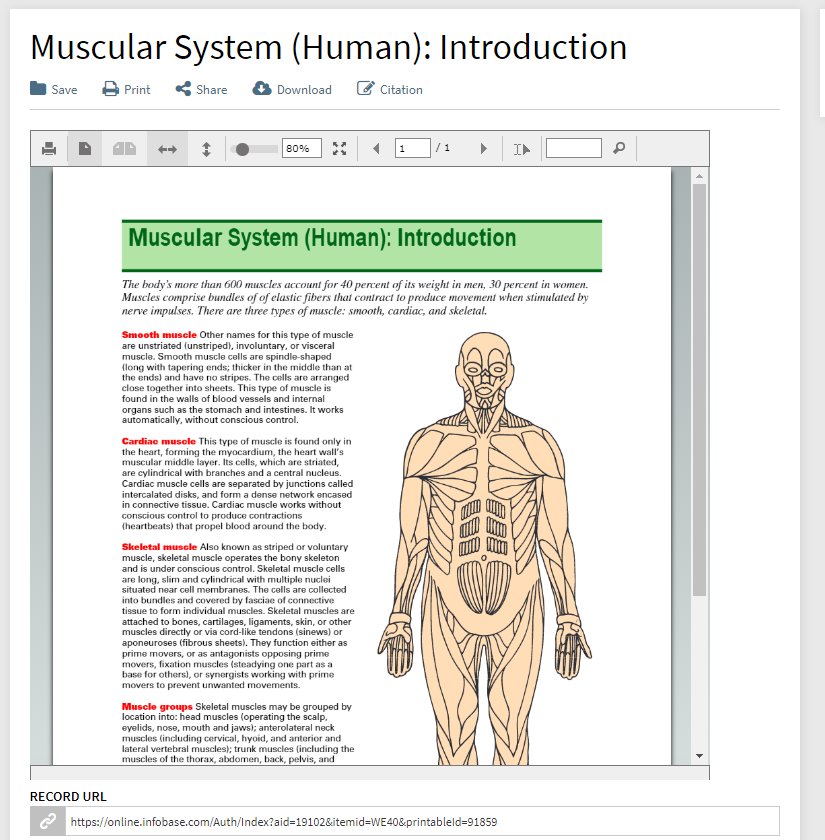
Task: Open the Citation link text
Action: (x=401, y=90)
